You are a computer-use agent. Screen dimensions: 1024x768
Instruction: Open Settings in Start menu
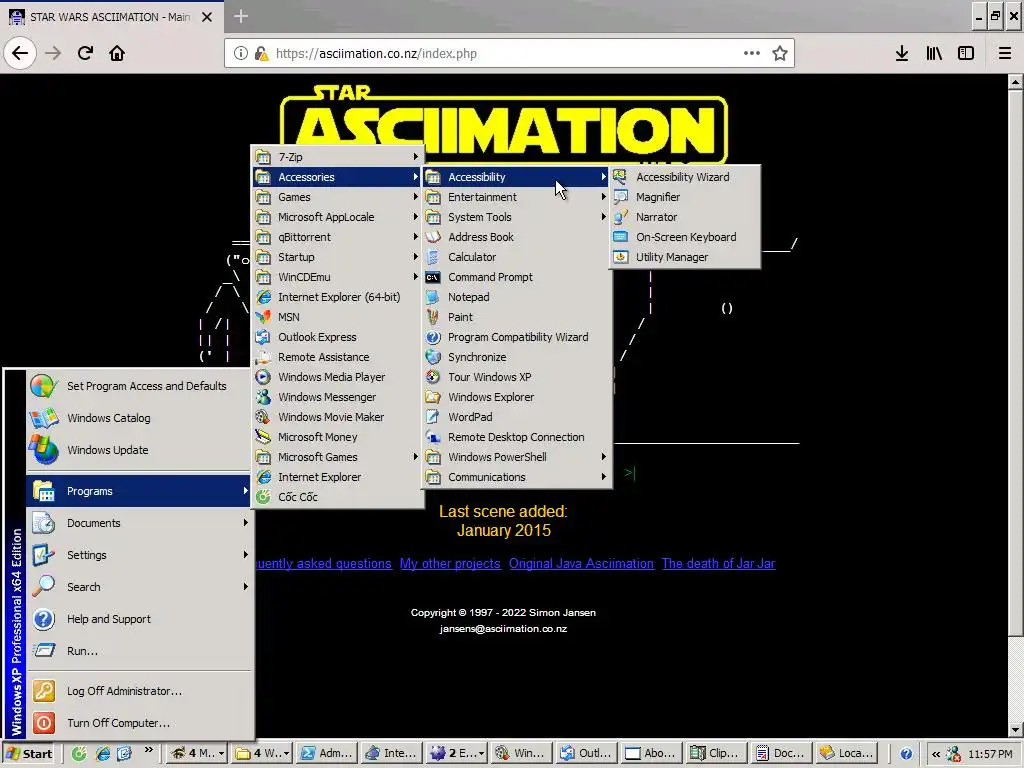click(x=139, y=555)
